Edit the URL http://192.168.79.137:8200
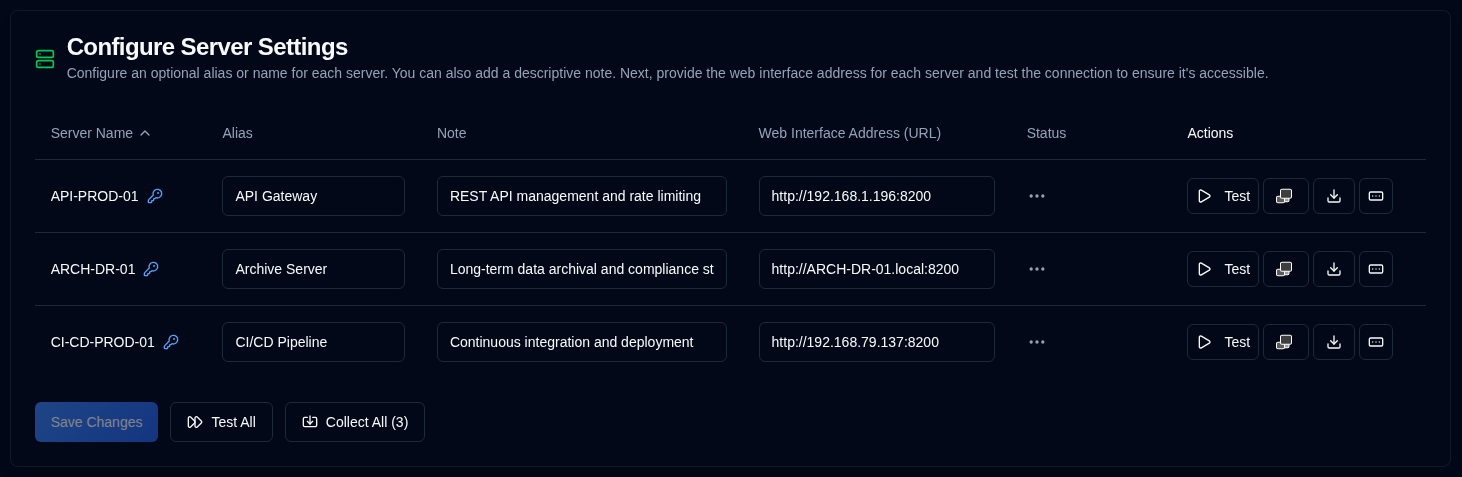Viewport: 1462px width, 477px height. (x=877, y=342)
